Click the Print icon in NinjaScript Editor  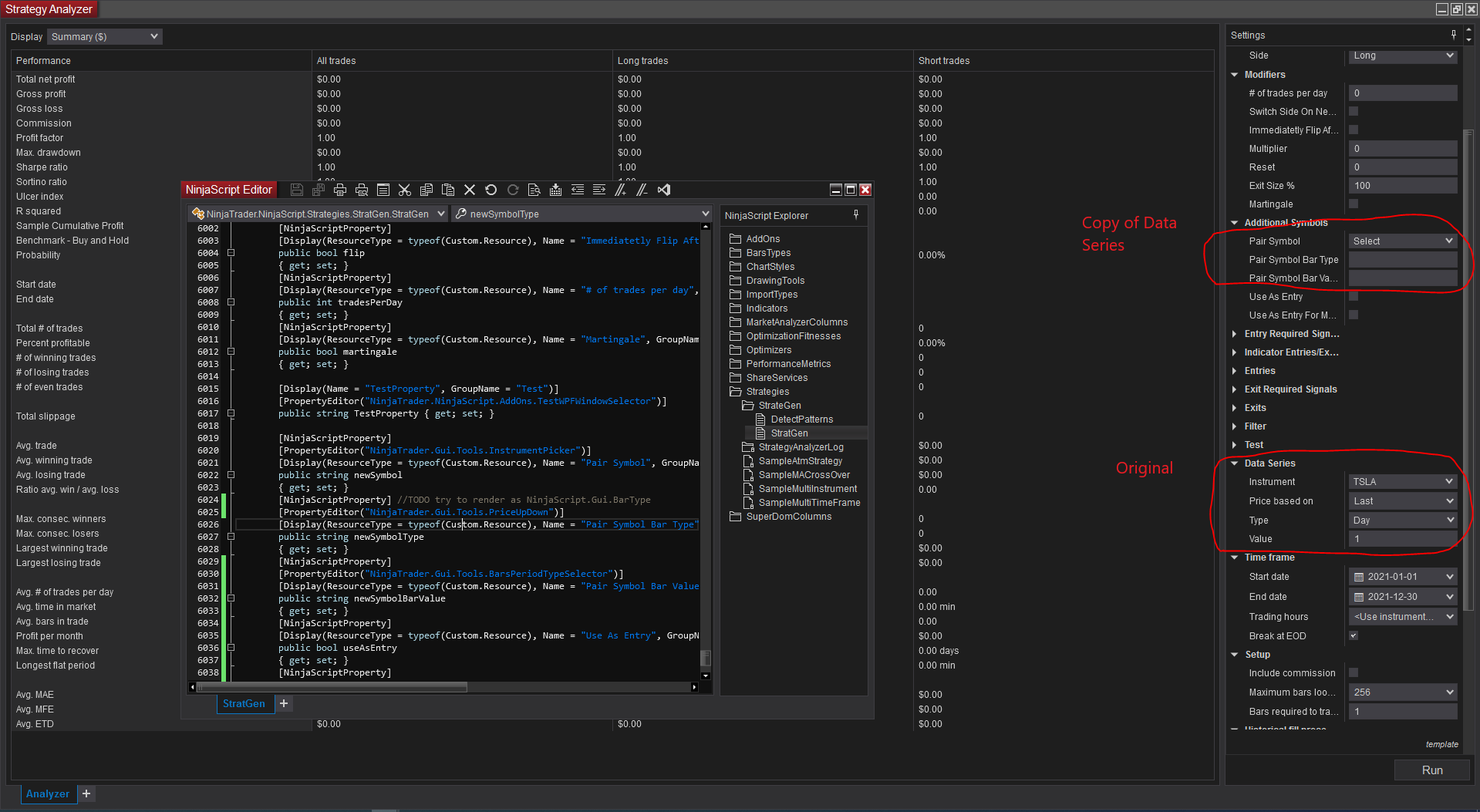tap(340, 190)
